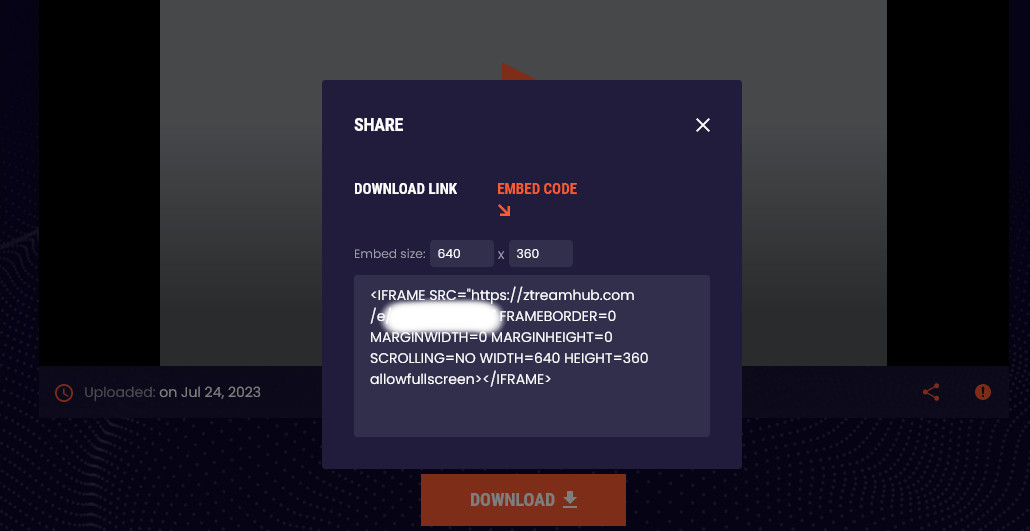Viewport: 1030px width, 531px height.
Task: Click the report exclamation icon
Action: [x=983, y=392]
